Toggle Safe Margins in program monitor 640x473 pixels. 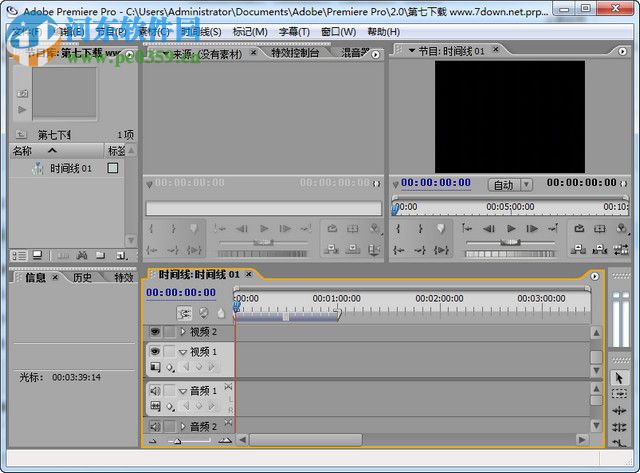click(x=600, y=229)
